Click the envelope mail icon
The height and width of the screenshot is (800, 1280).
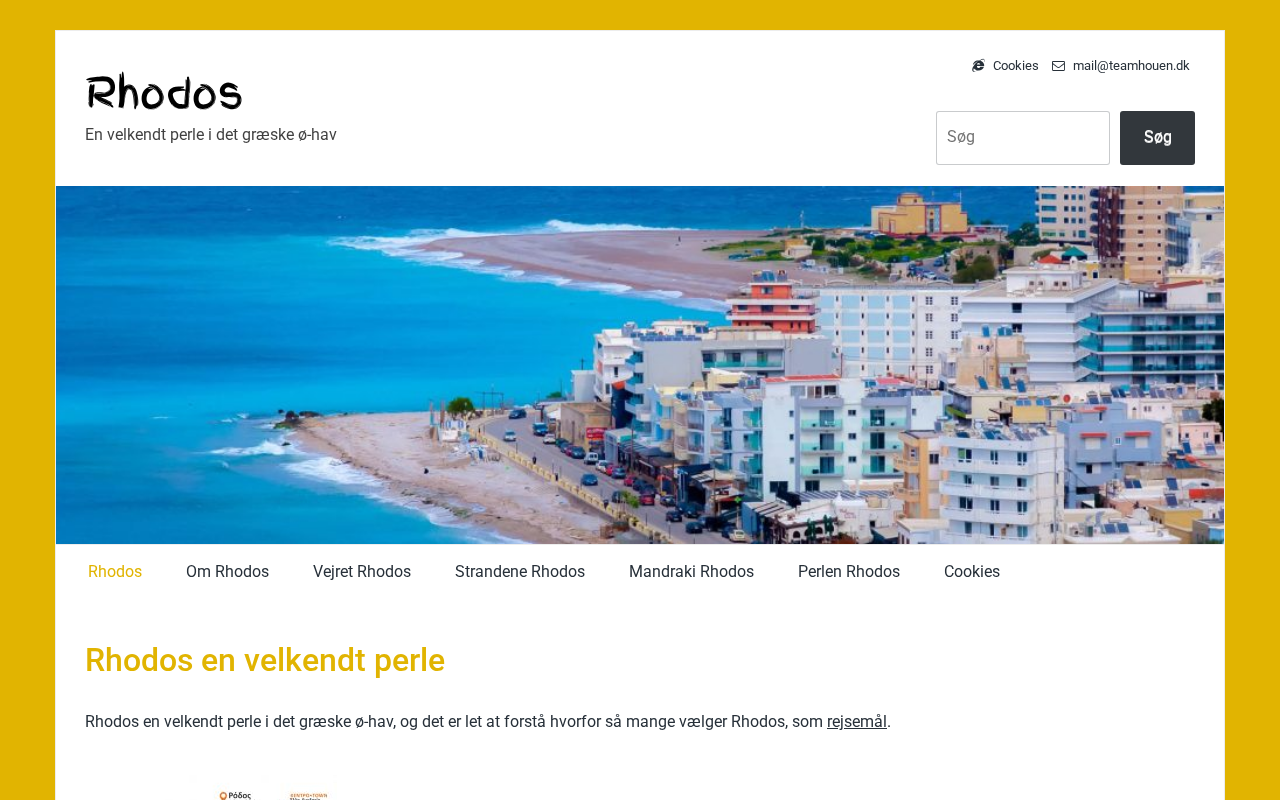tap(1058, 66)
